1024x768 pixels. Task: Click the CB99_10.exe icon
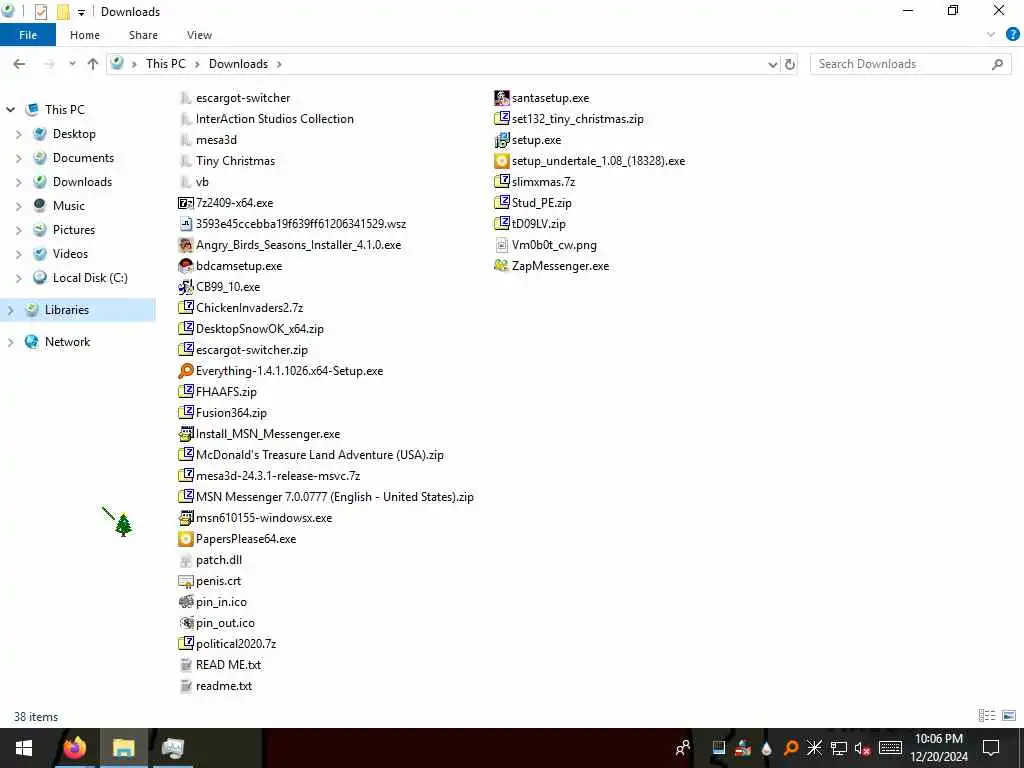[185, 287]
